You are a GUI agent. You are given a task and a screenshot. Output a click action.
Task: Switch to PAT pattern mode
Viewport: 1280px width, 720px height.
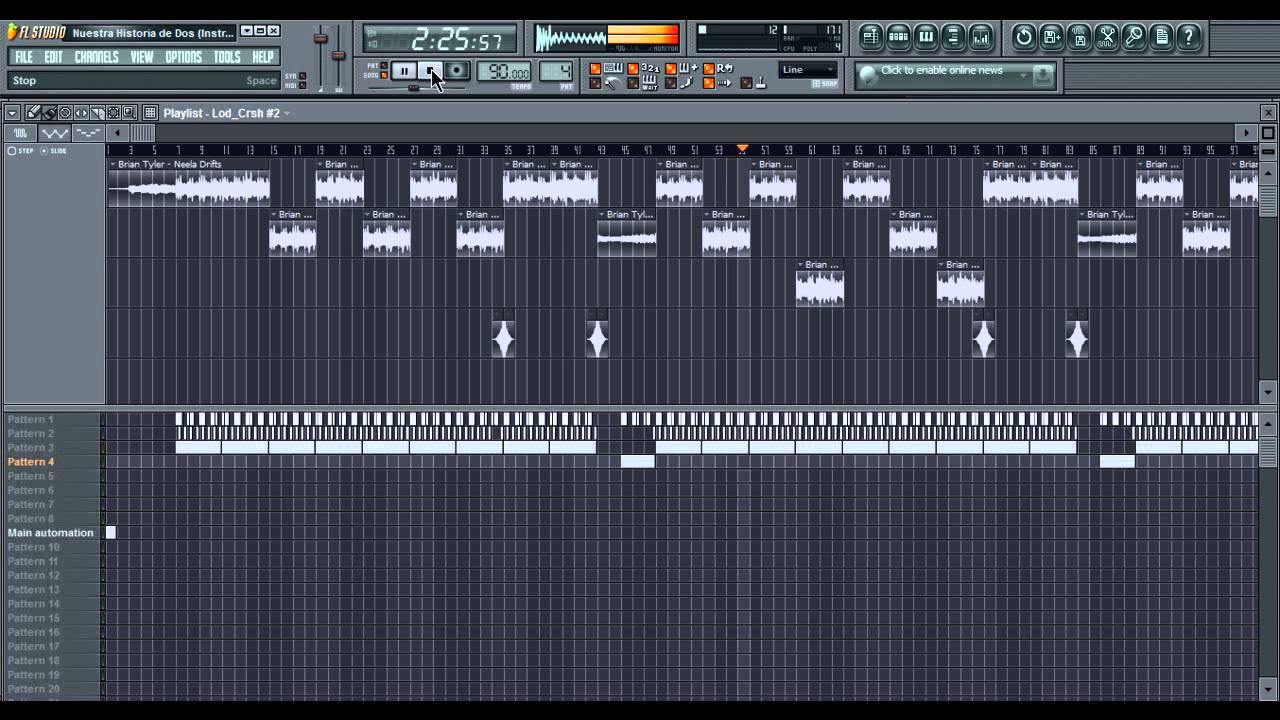384,65
